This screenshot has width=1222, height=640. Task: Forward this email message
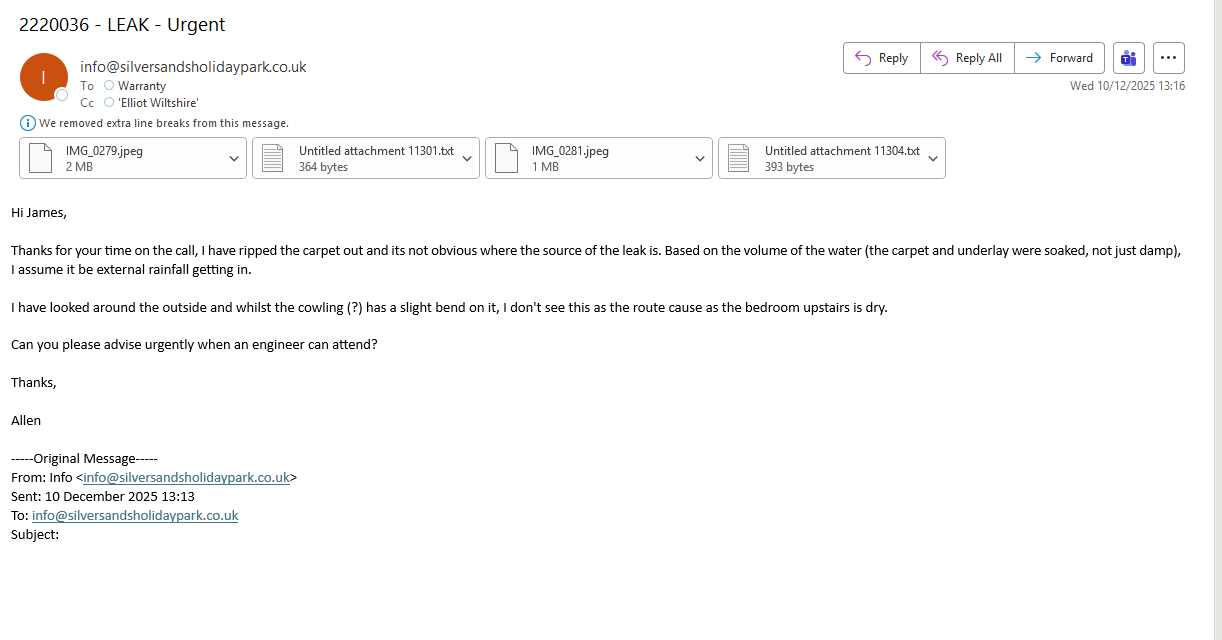pyautogui.click(x=1059, y=58)
